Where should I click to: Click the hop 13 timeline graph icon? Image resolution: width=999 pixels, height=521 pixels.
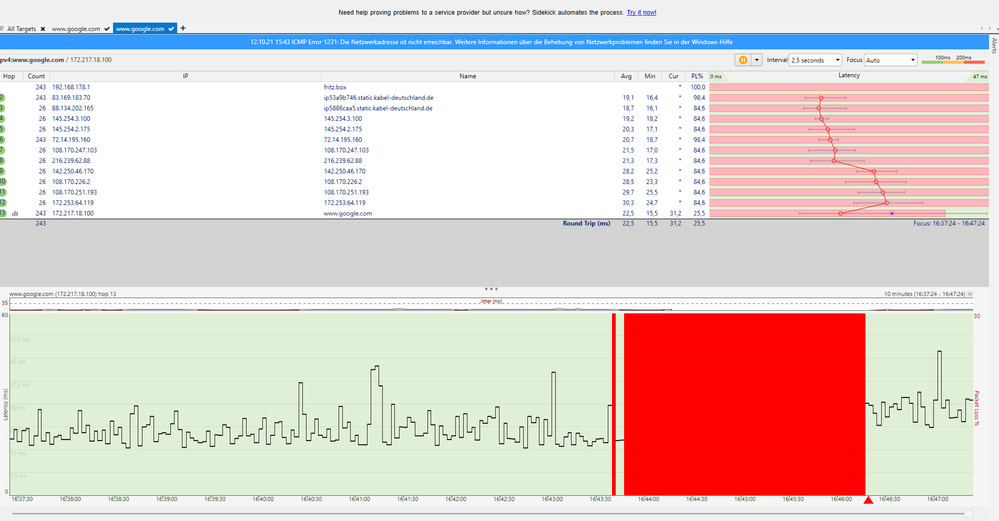[x=14, y=213]
